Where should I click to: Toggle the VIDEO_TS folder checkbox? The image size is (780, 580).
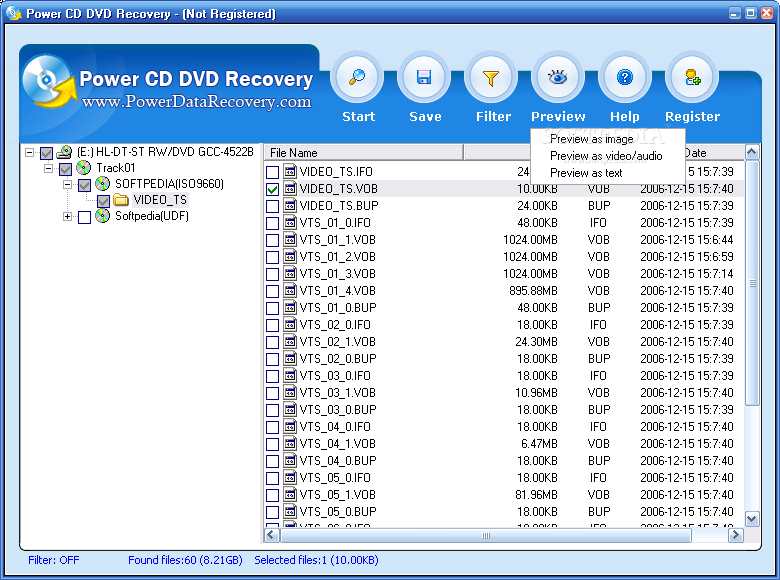click(103, 201)
